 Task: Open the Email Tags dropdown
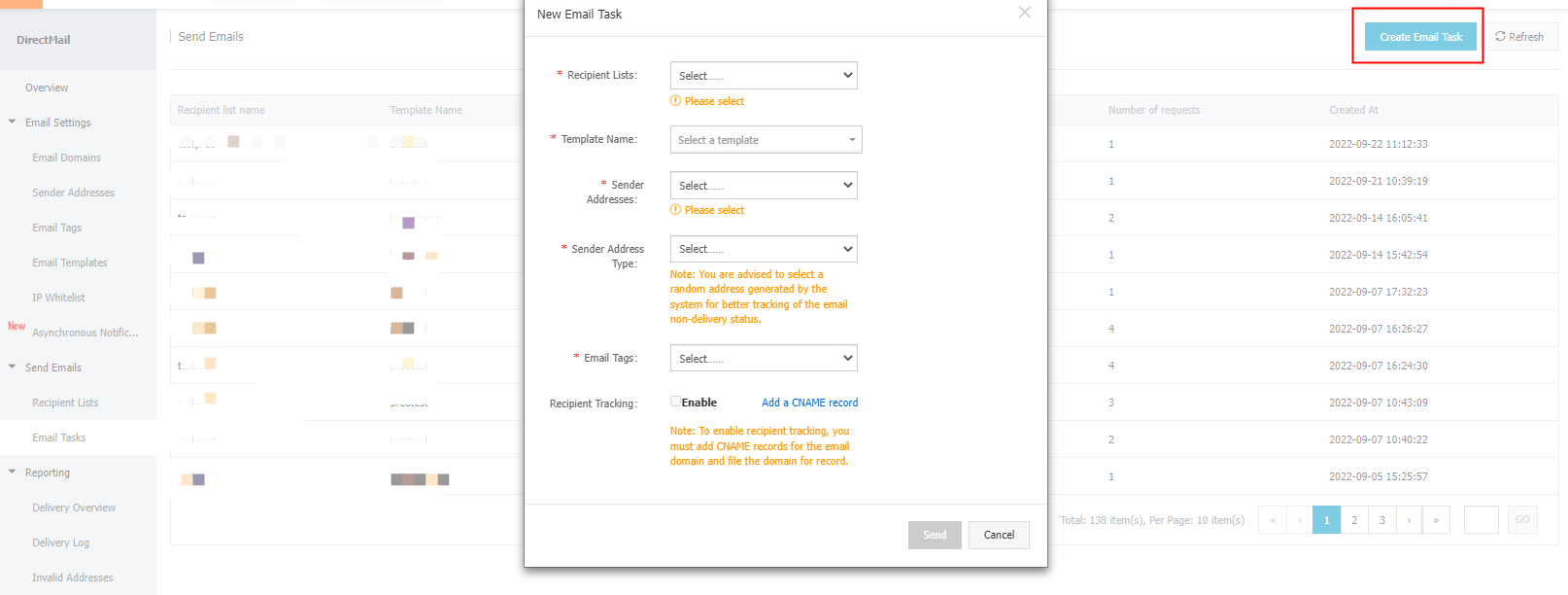click(x=764, y=359)
